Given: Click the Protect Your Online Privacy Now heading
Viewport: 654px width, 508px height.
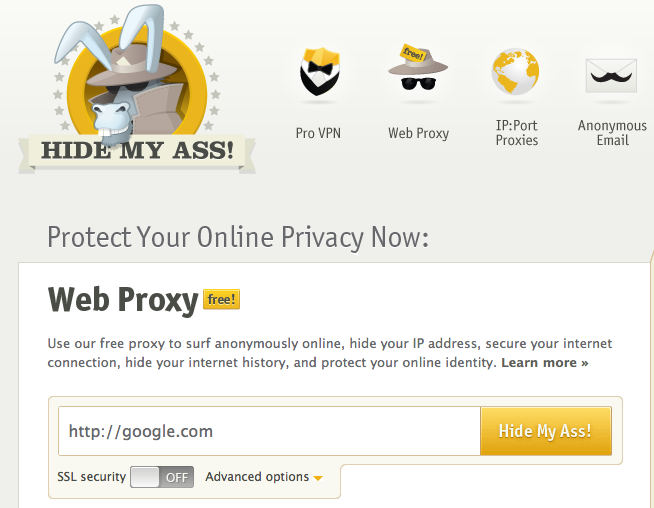Looking at the screenshot, I should pos(238,237).
